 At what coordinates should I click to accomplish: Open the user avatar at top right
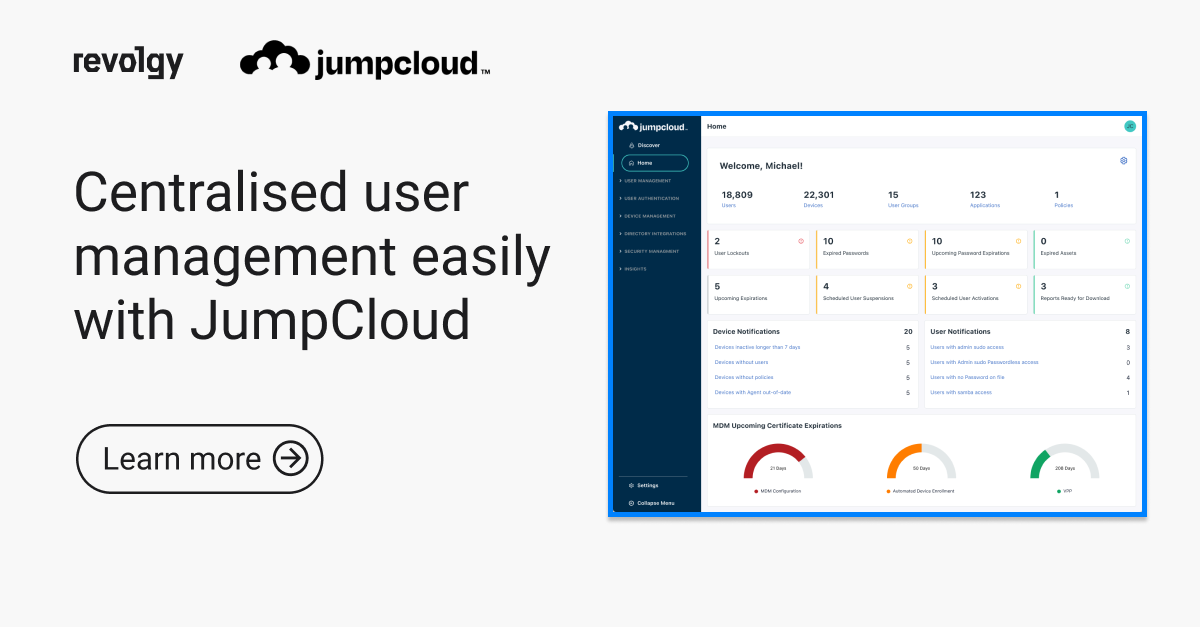point(1130,126)
